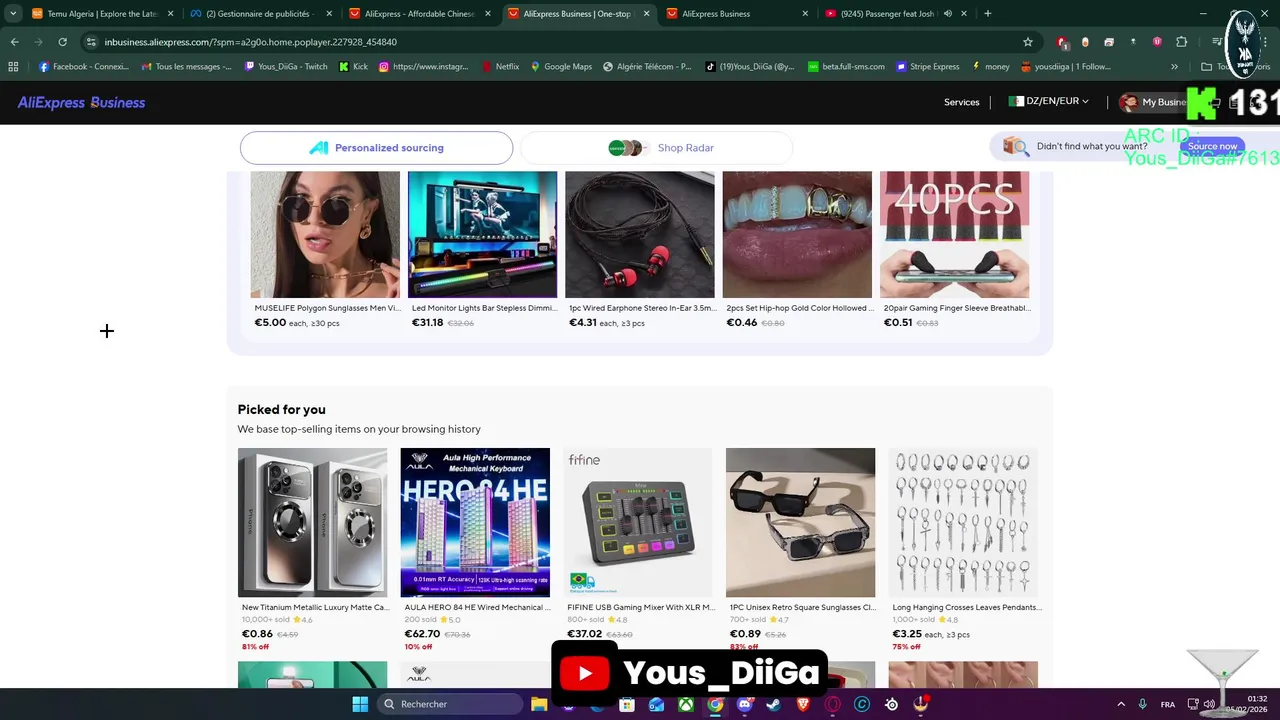The image size is (1280, 720).
Task: Open Xbox app from taskbar
Action: coord(686,704)
